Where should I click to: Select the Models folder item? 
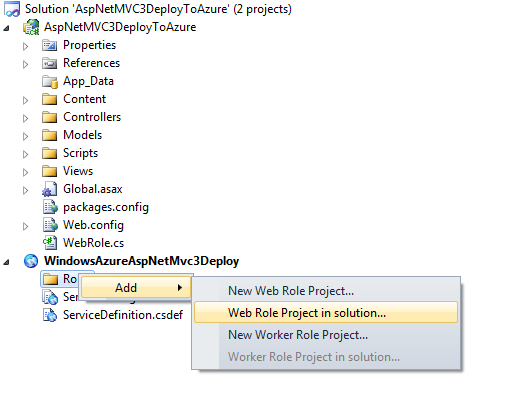pos(82,135)
